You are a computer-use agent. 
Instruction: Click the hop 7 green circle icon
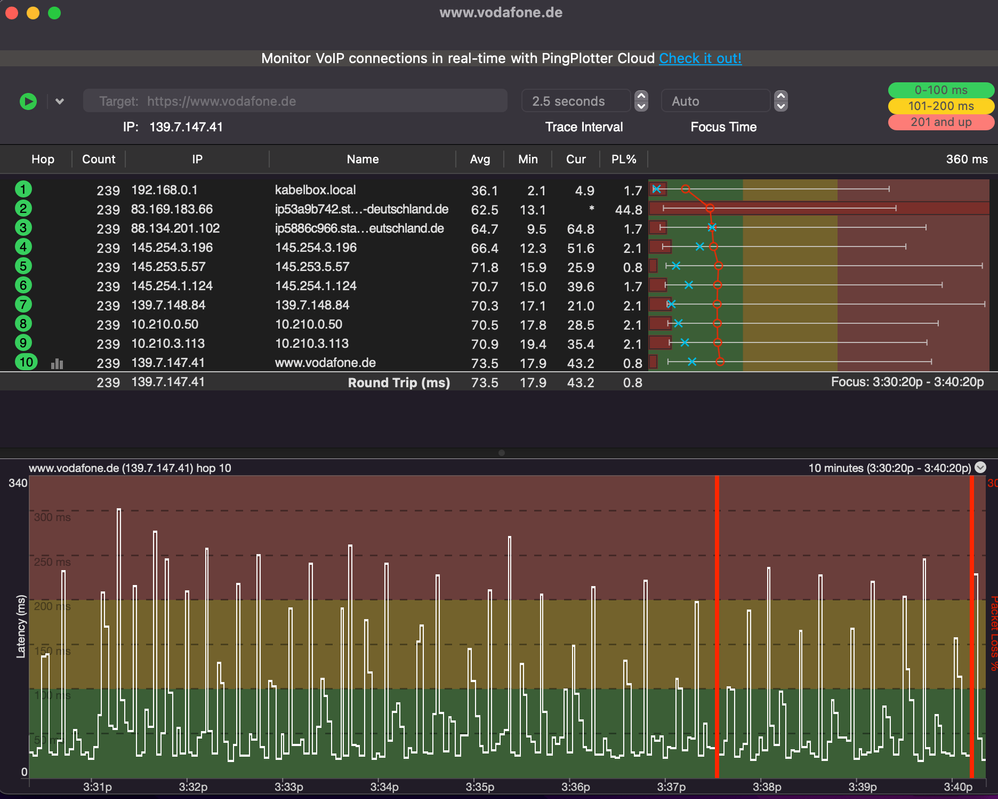point(24,304)
